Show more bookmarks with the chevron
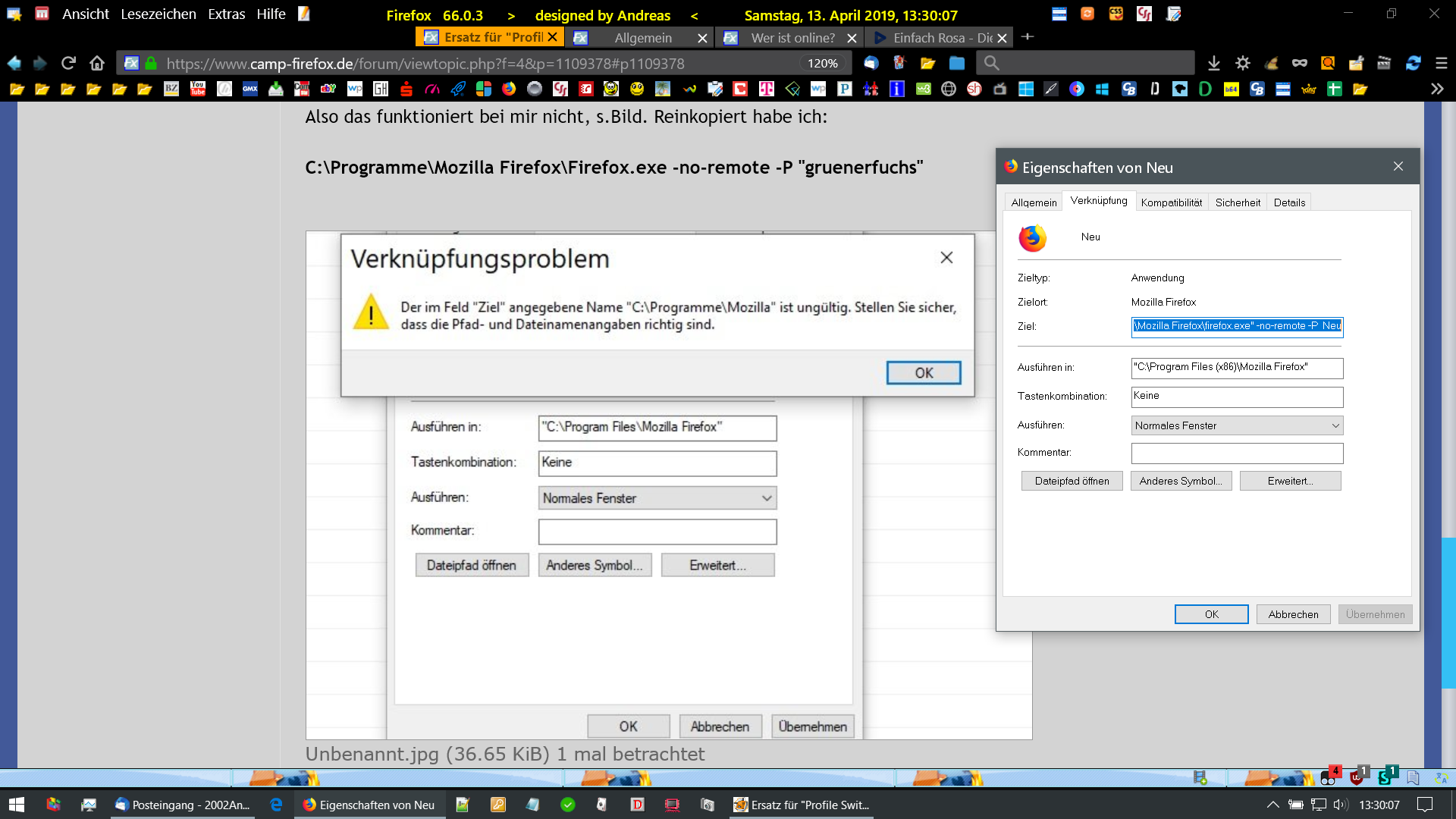Image resolution: width=1456 pixels, height=819 pixels. click(x=1437, y=89)
